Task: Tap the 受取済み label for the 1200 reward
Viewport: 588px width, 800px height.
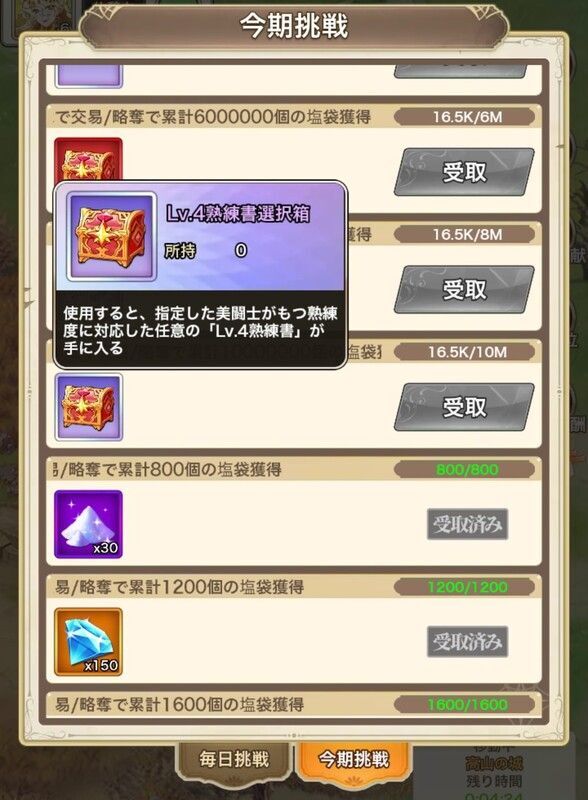Action: [x=467, y=641]
